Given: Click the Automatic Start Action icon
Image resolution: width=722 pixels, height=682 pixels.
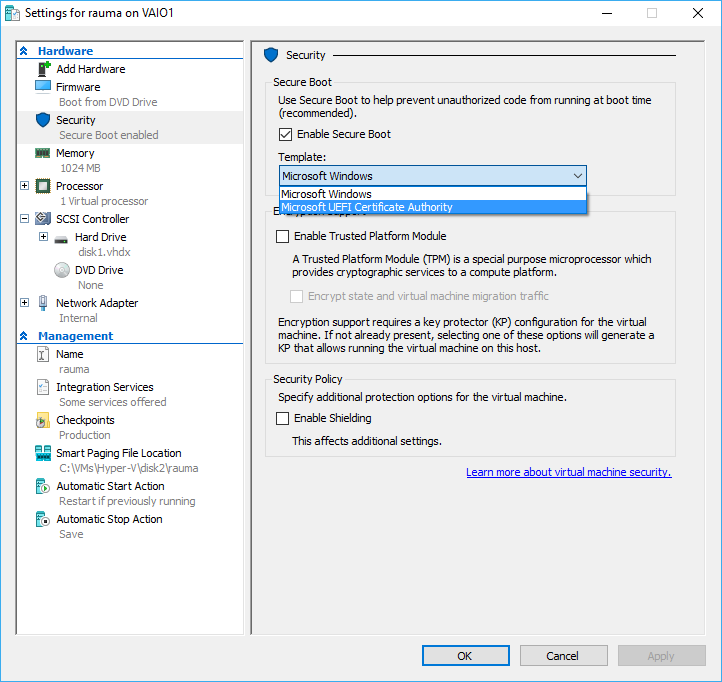Looking at the screenshot, I should pos(43,486).
